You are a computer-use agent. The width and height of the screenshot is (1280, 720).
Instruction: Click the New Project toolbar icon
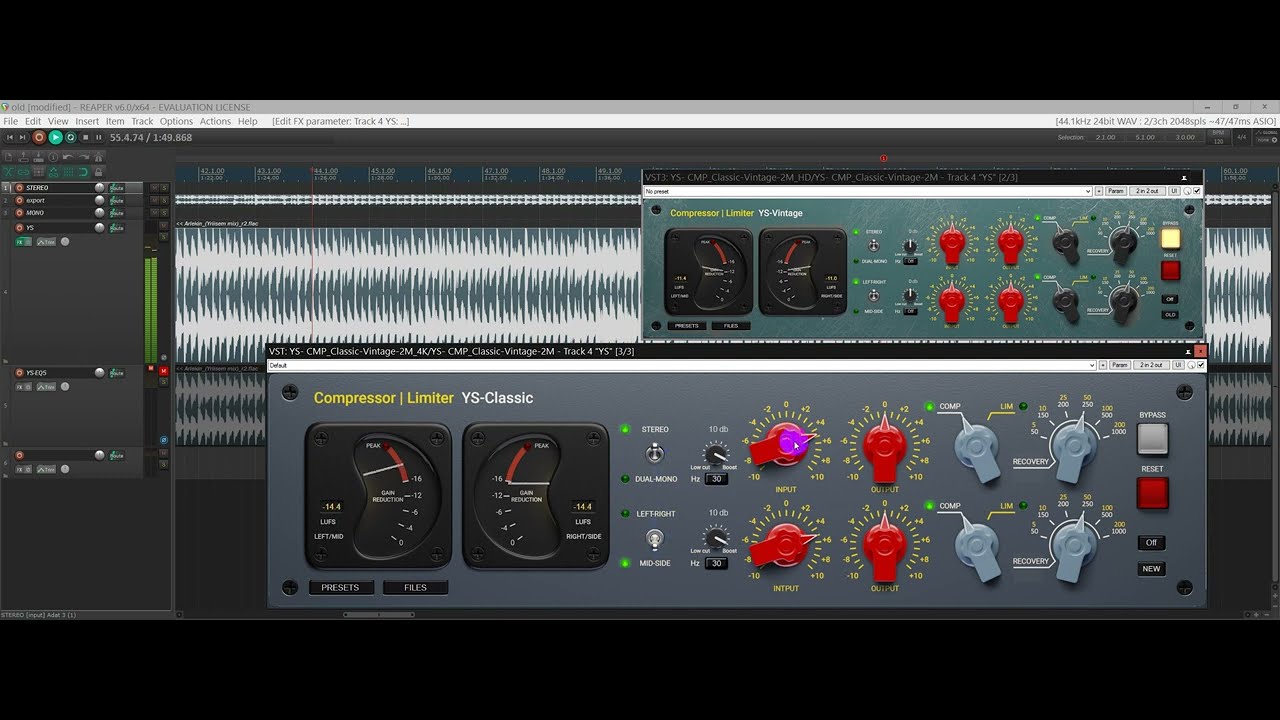click(8, 157)
